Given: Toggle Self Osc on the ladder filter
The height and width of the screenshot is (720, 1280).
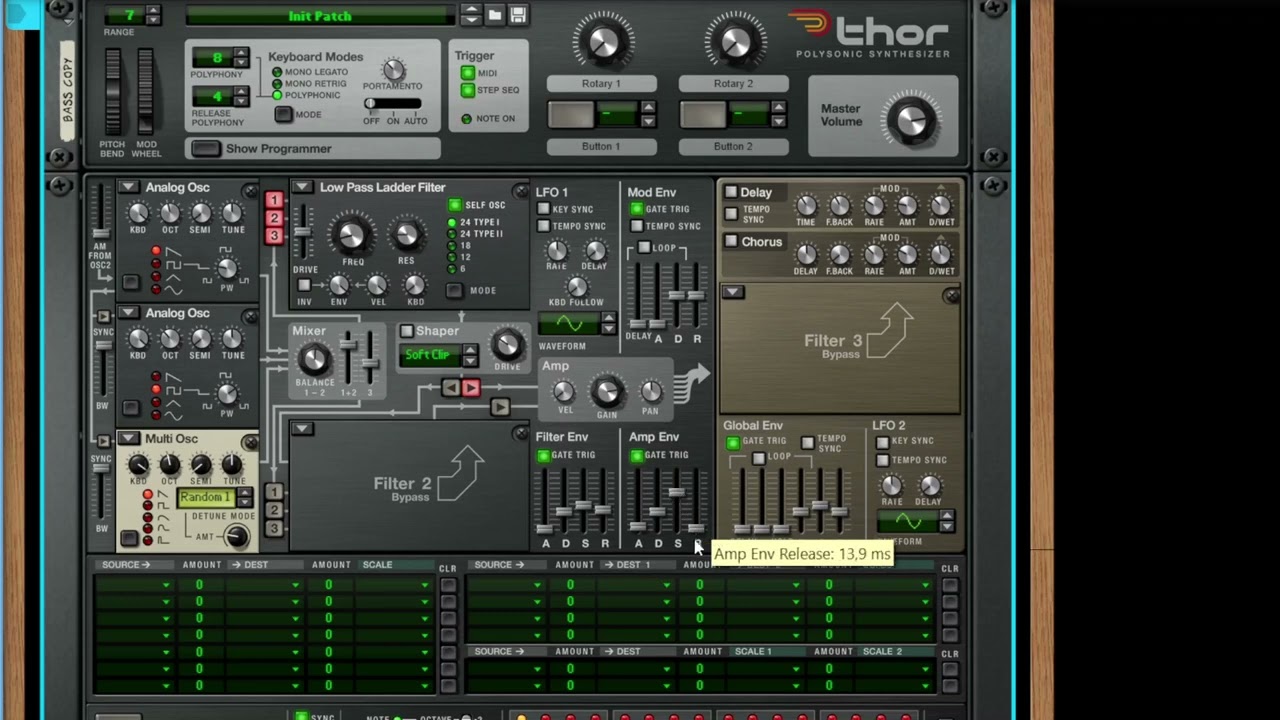Looking at the screenshot, I should point(455,205).
